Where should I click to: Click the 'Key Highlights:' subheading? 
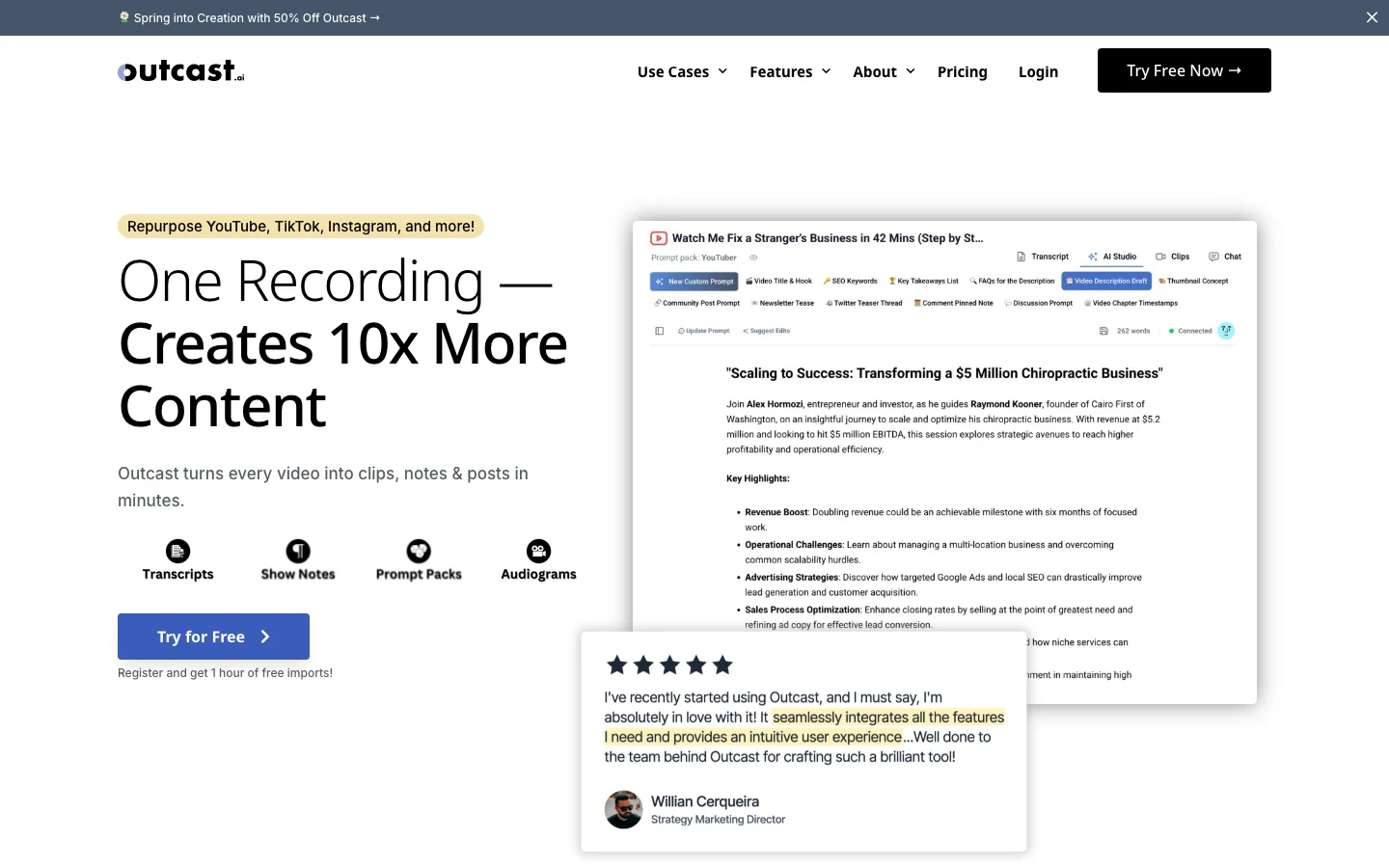[757, 478]
